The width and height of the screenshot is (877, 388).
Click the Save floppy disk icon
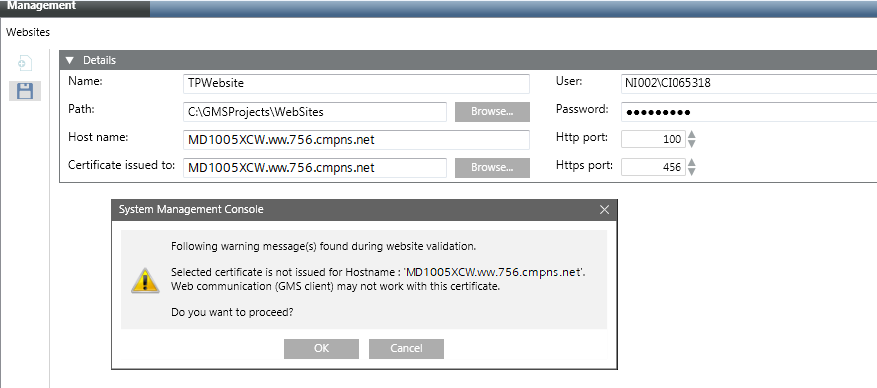[x=25, y=91]
